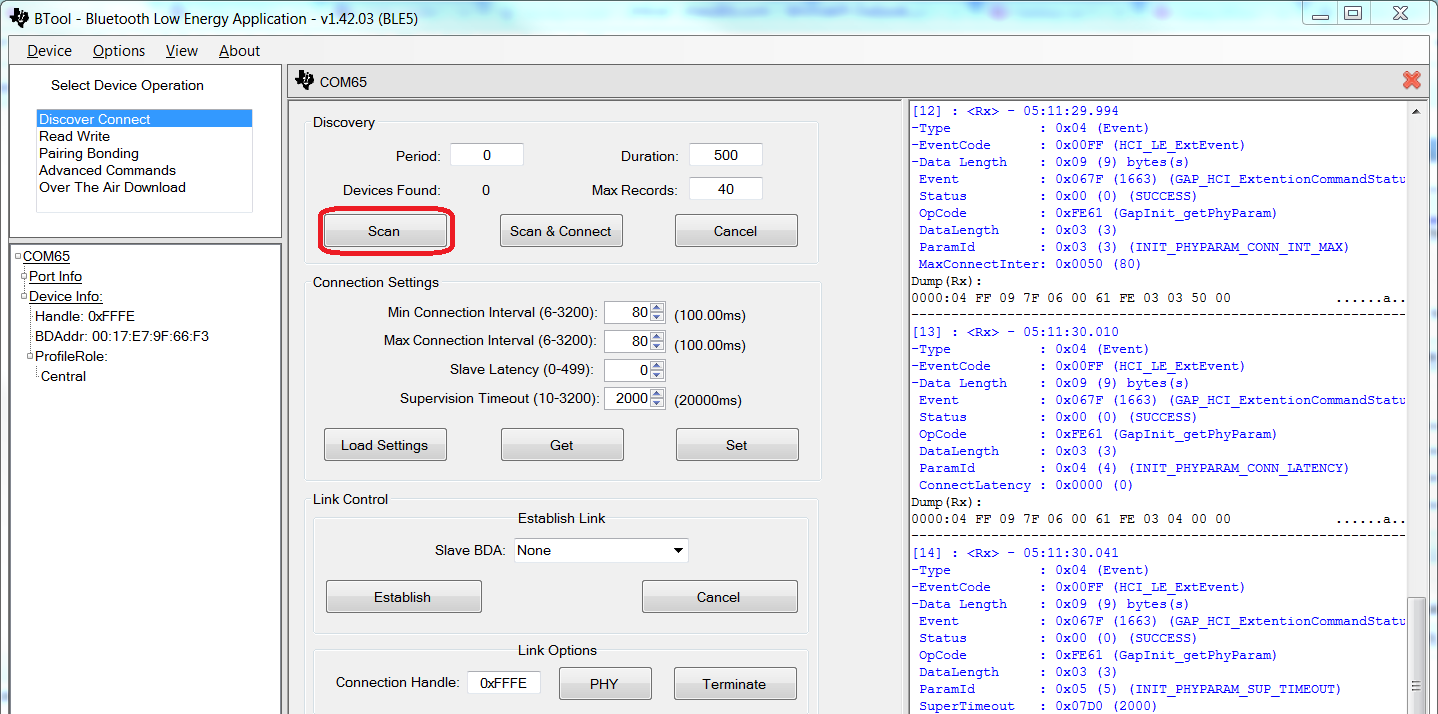Decrease Max Connection Interval with down arrow
The image size is (1438, 714).
point(657,347)
